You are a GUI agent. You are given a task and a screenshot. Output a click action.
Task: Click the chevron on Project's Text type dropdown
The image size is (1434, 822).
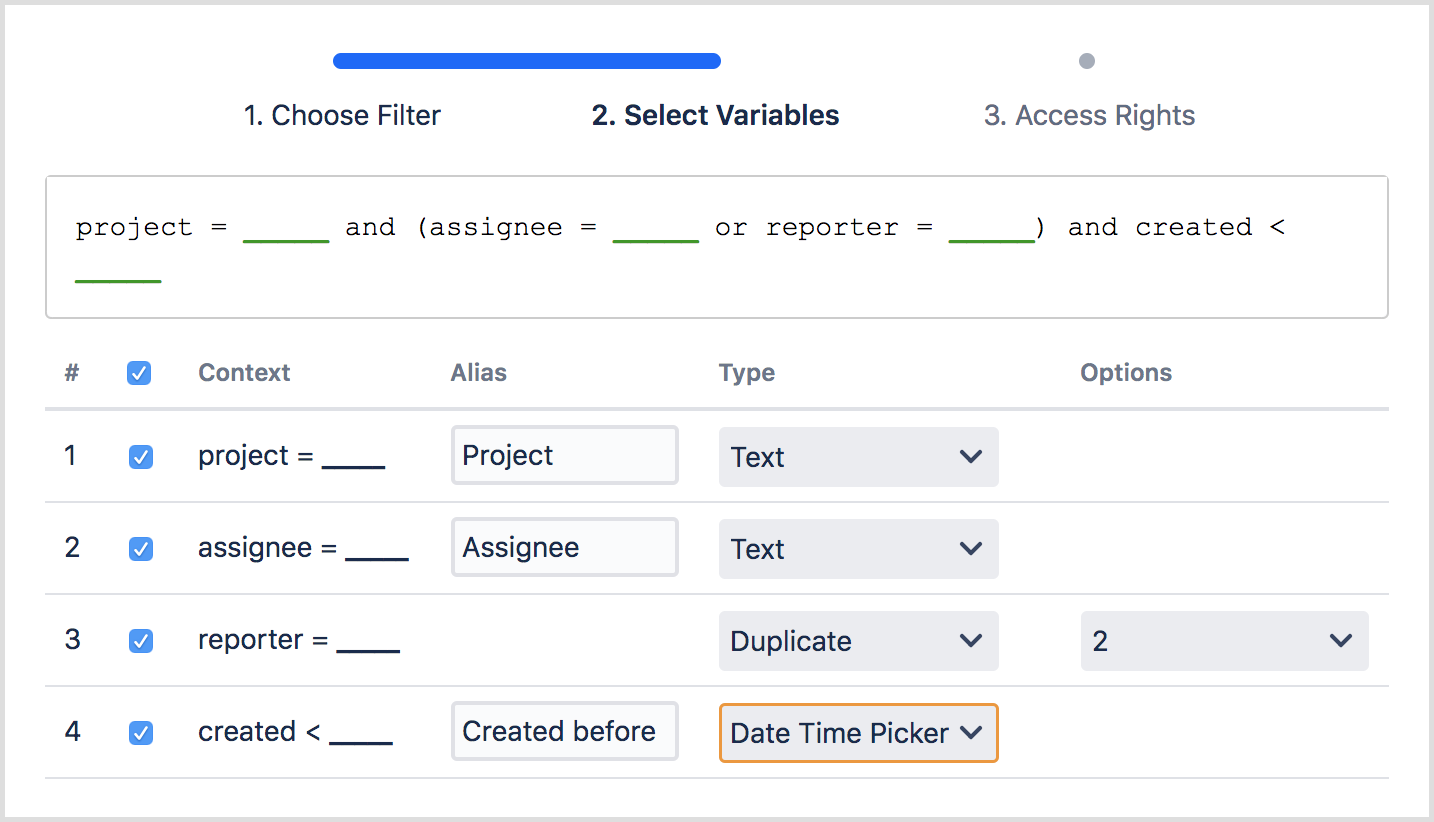click(x=970, y=457)
